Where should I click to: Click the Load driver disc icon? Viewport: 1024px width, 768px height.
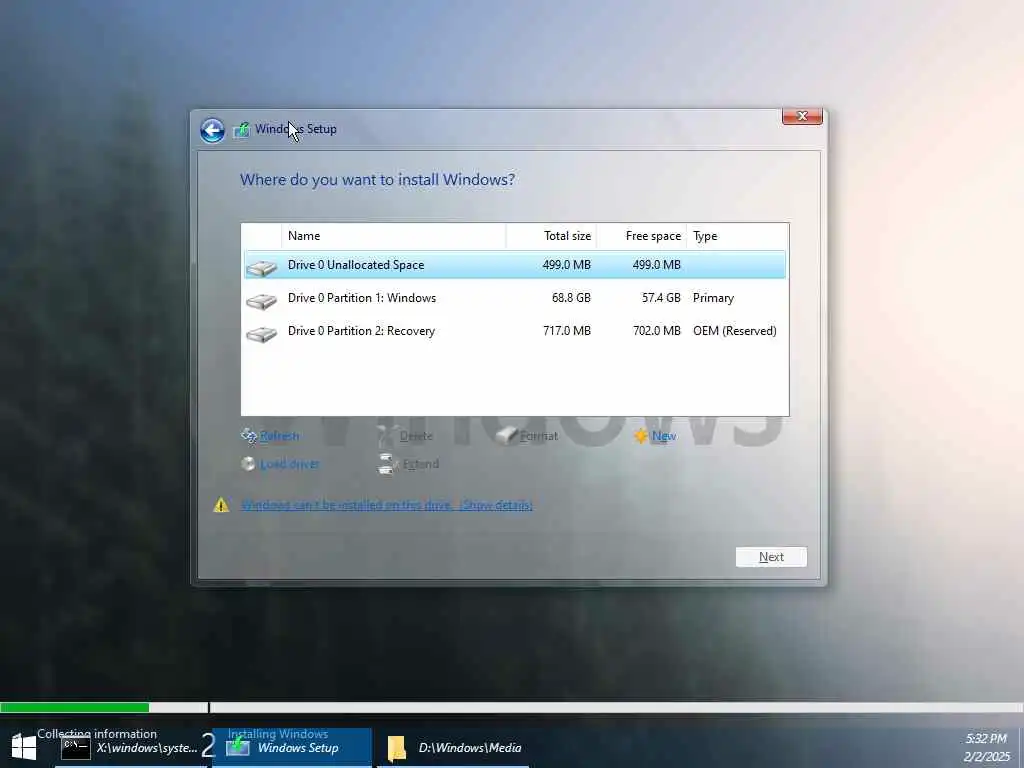248,464
